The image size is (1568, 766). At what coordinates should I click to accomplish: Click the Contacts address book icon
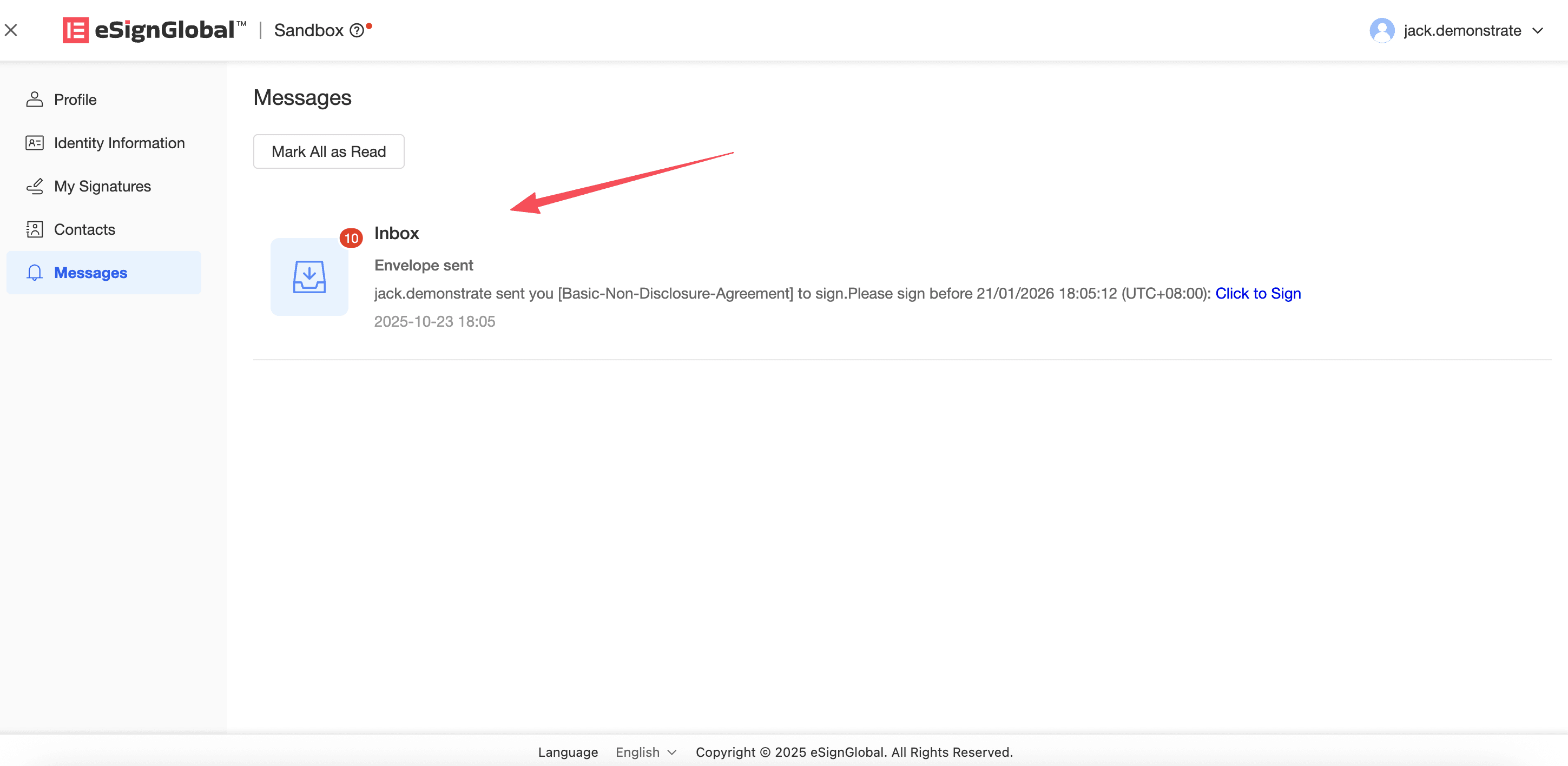click(x=35, y=229)
